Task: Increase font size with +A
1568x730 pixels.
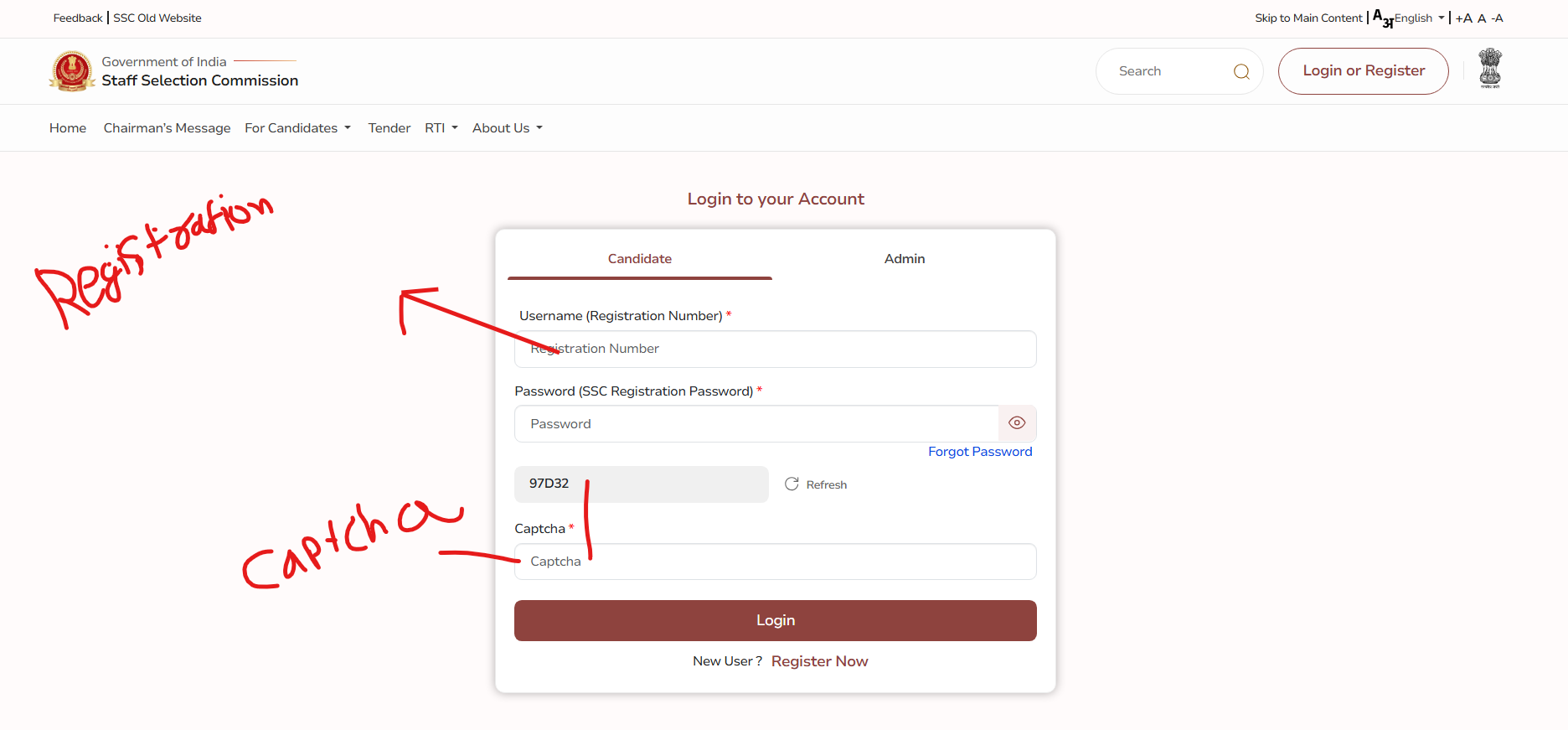Action: tap(1463, 18)
